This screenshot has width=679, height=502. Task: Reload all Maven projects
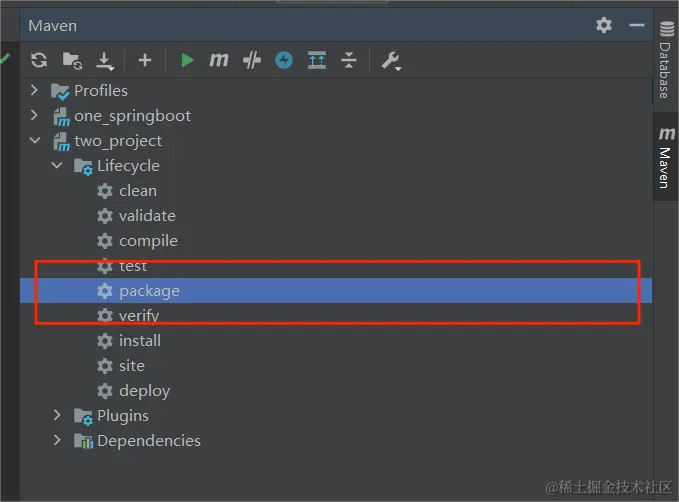[39, 60]
